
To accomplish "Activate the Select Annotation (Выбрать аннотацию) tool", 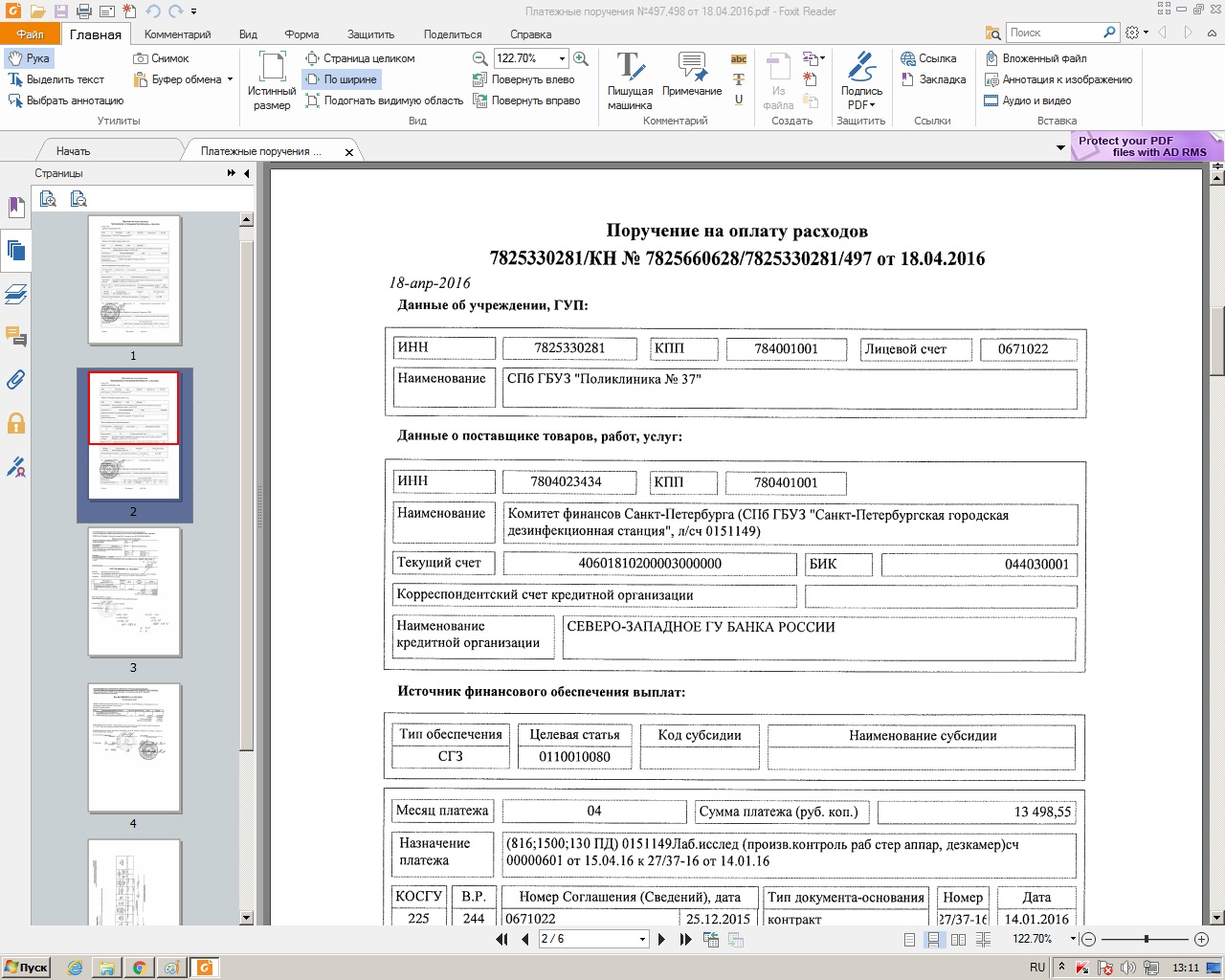I will pyautogui.click(x=66, y=100).
